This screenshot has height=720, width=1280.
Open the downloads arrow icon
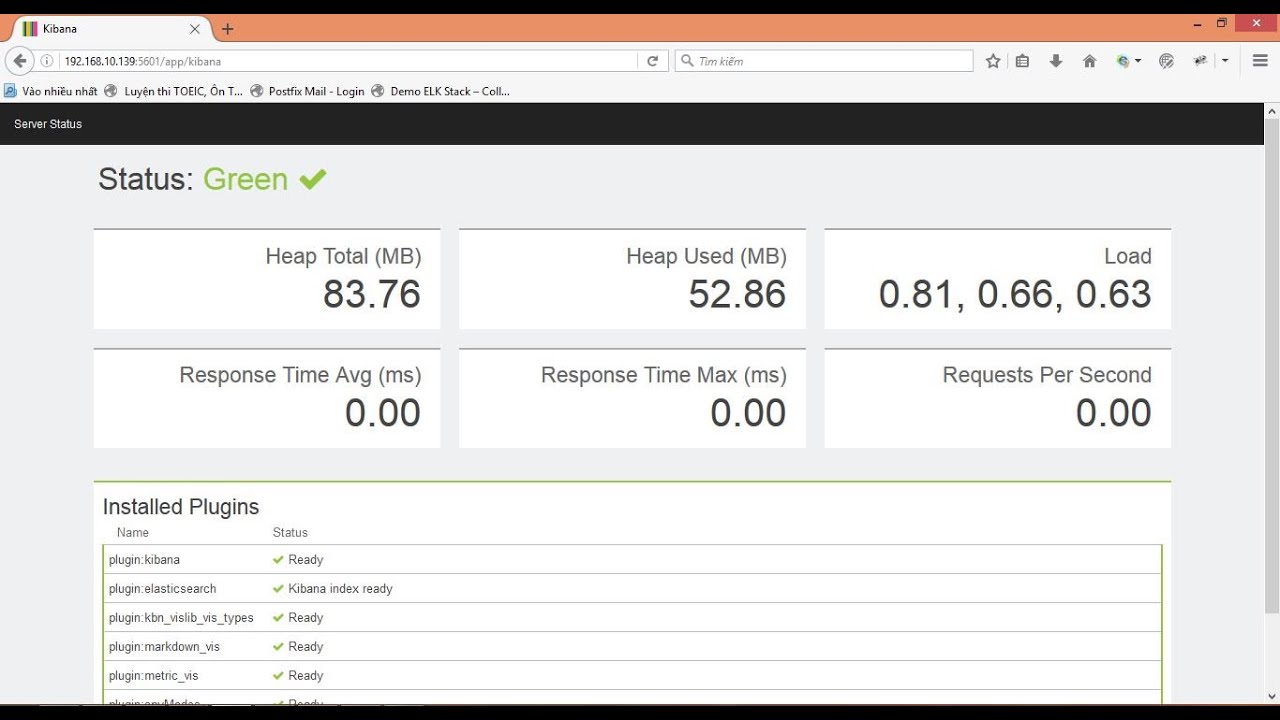(1055, 61)
